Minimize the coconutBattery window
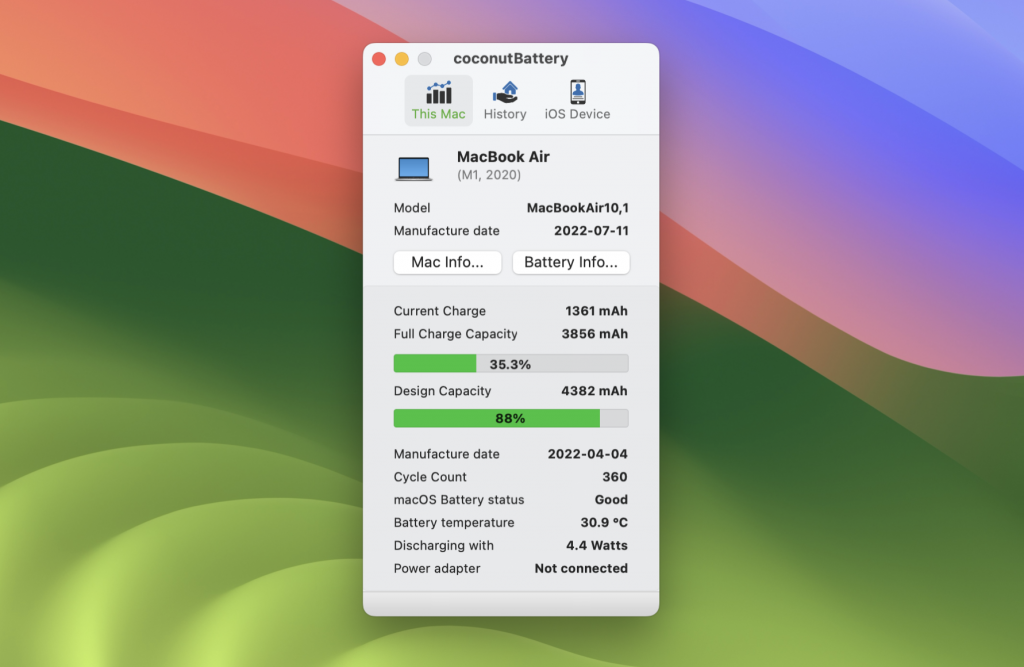 click(x=402, y=59)
